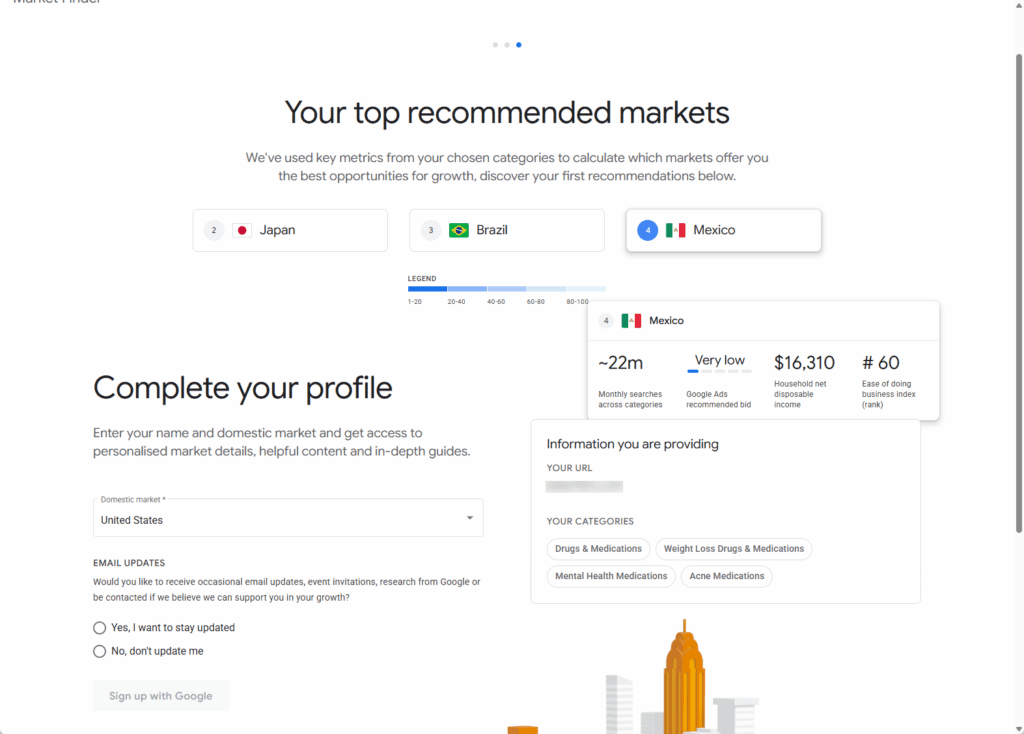The image size is (1024, 734).
Task: Click the rank badge 2 on the Japan card
Action: point(213,229)
